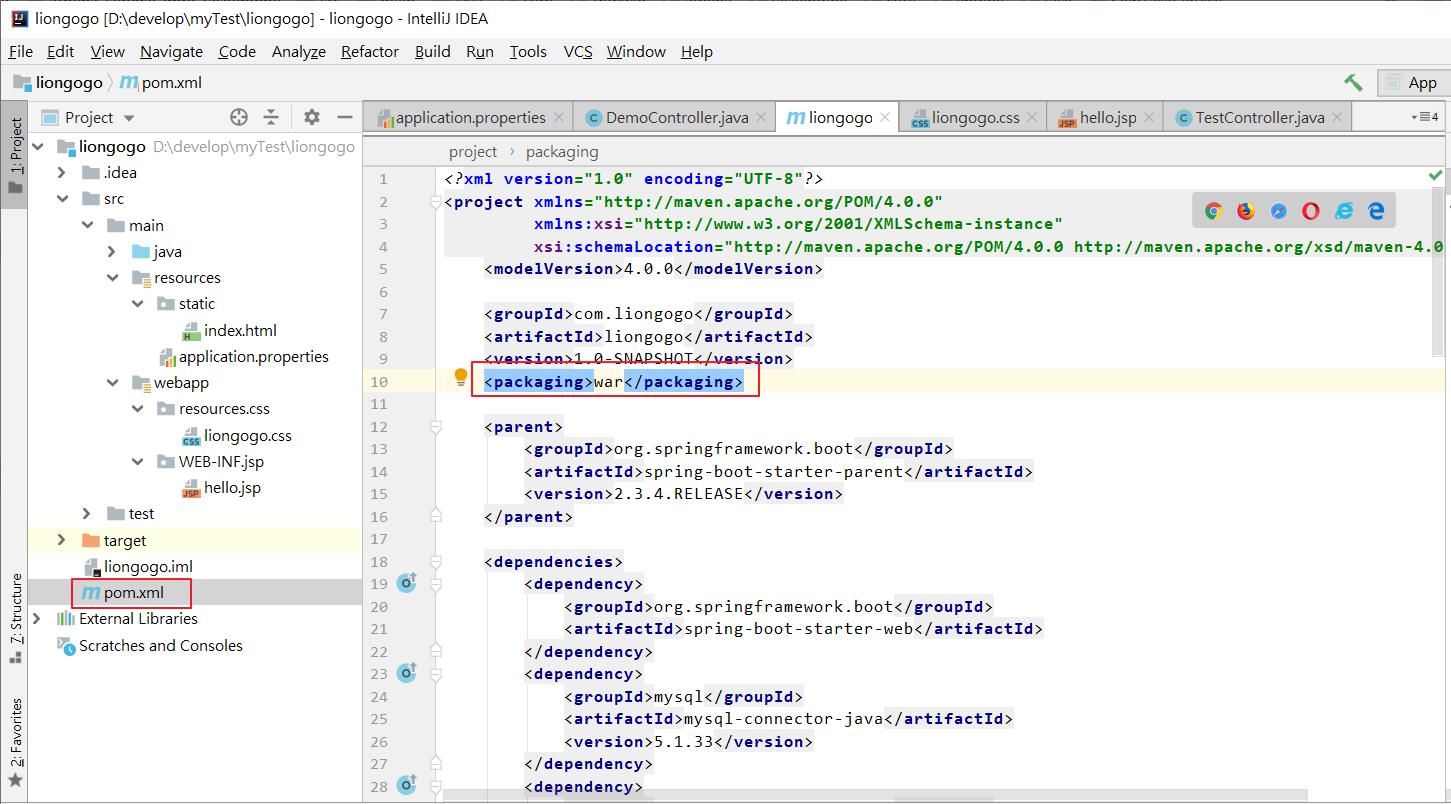Collapse the liongogo project root node
This screenshot has width=1451, height=804.
(x=38, y=147)
